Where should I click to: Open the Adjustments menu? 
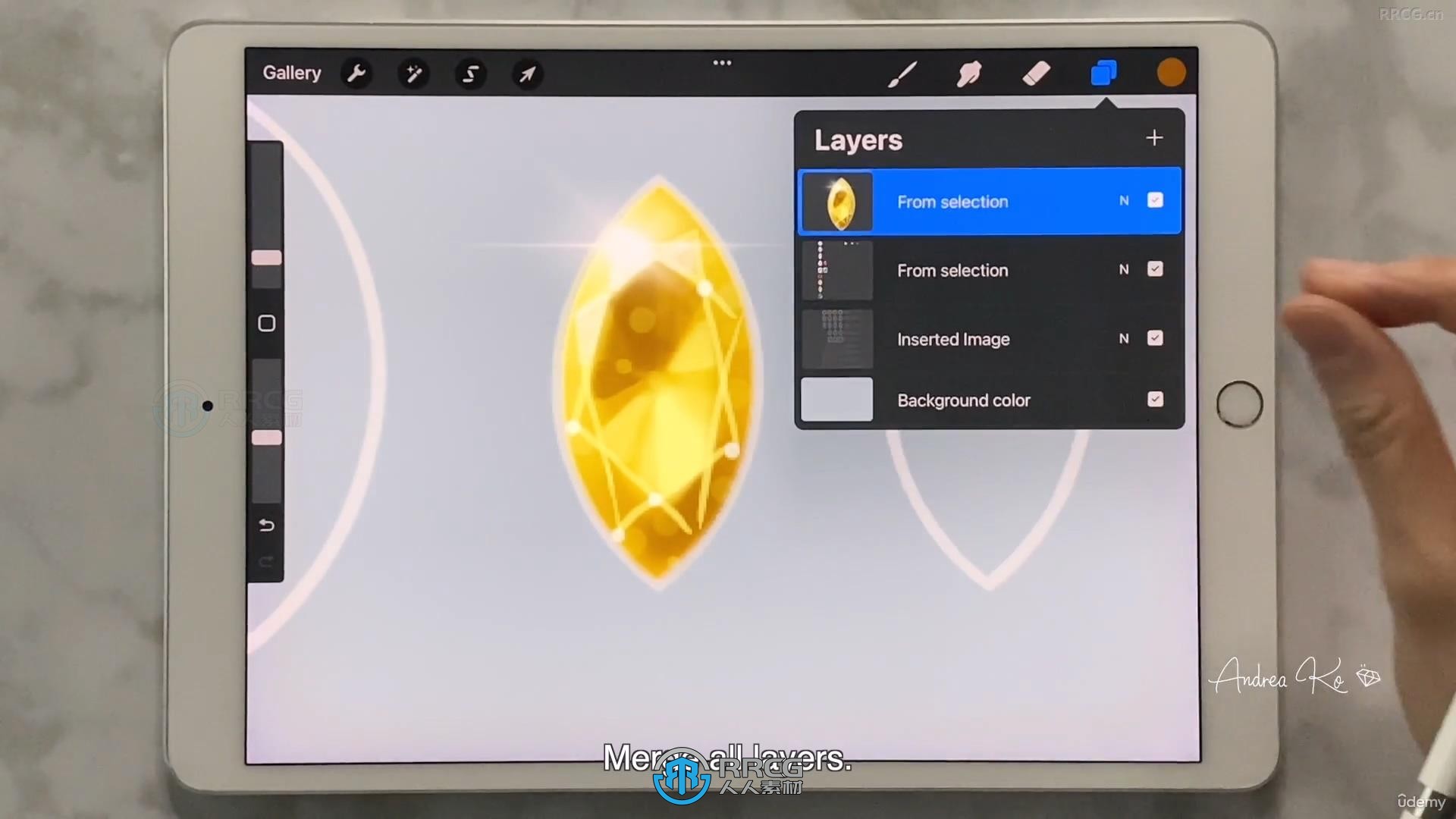[413, 73]
